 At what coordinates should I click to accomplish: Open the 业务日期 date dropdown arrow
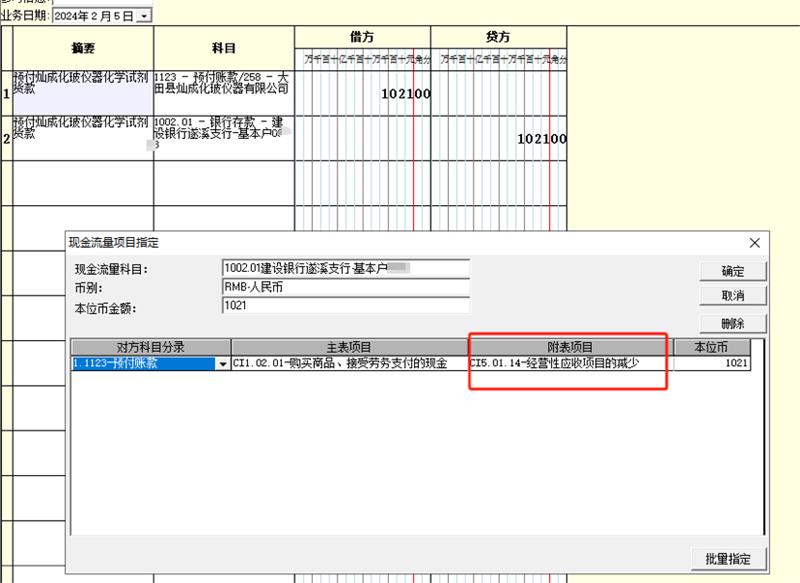click(146, 16)
